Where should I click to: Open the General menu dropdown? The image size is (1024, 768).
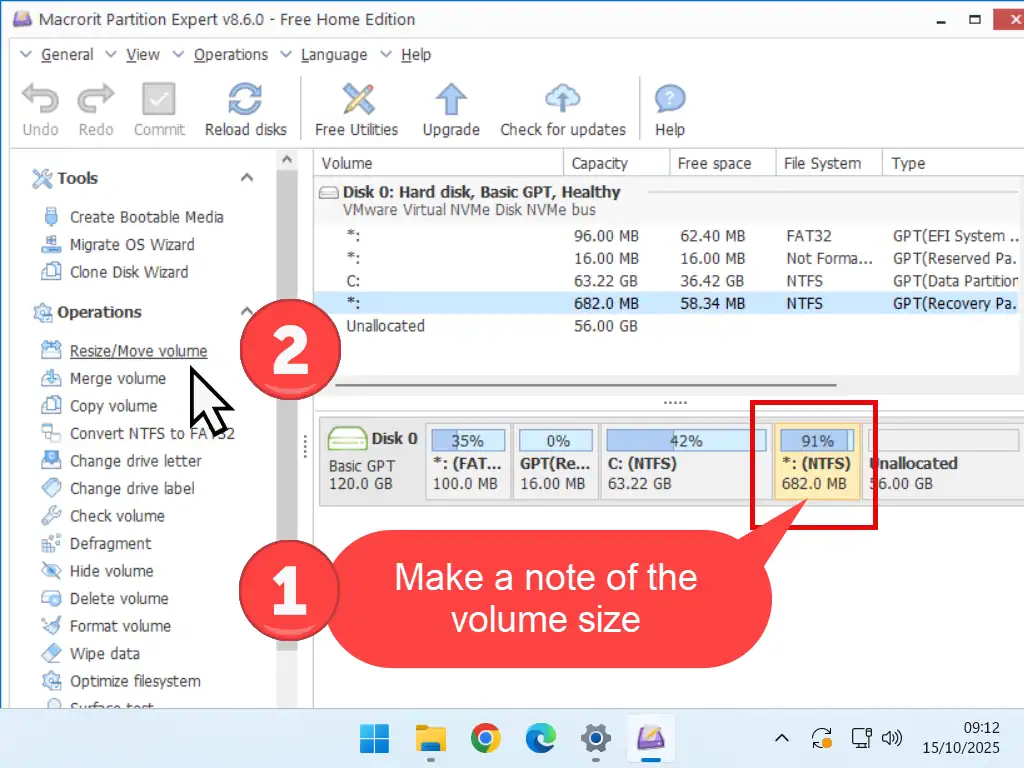(66, 55)
